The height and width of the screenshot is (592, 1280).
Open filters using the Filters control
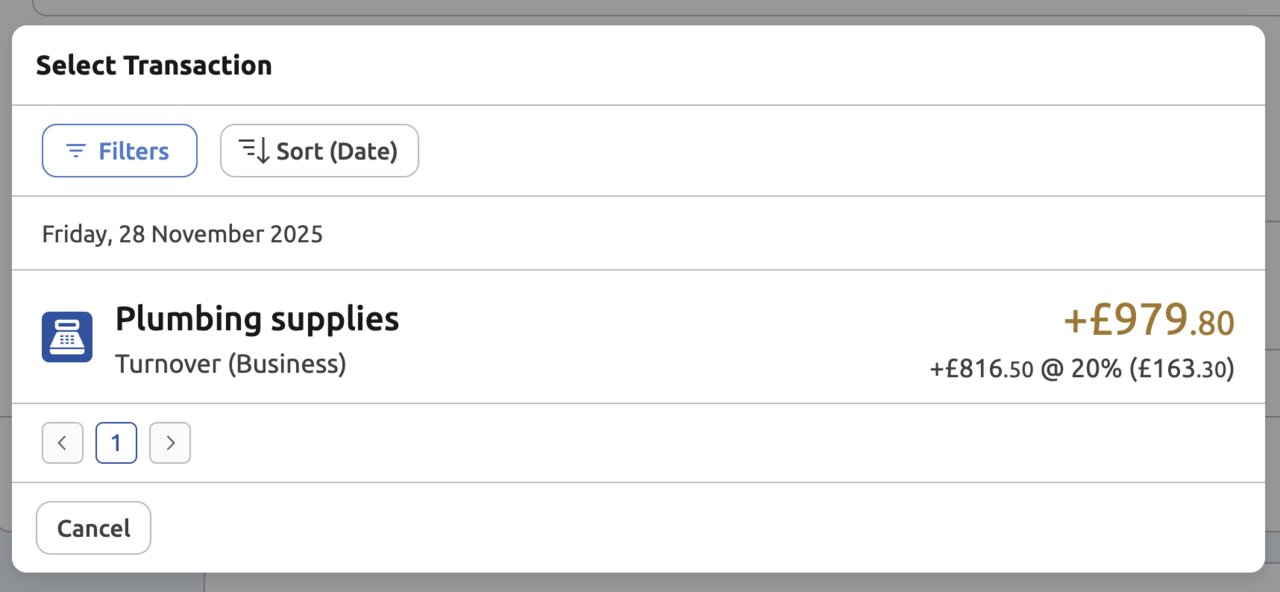pyautogui.click(x=119, y=150)
